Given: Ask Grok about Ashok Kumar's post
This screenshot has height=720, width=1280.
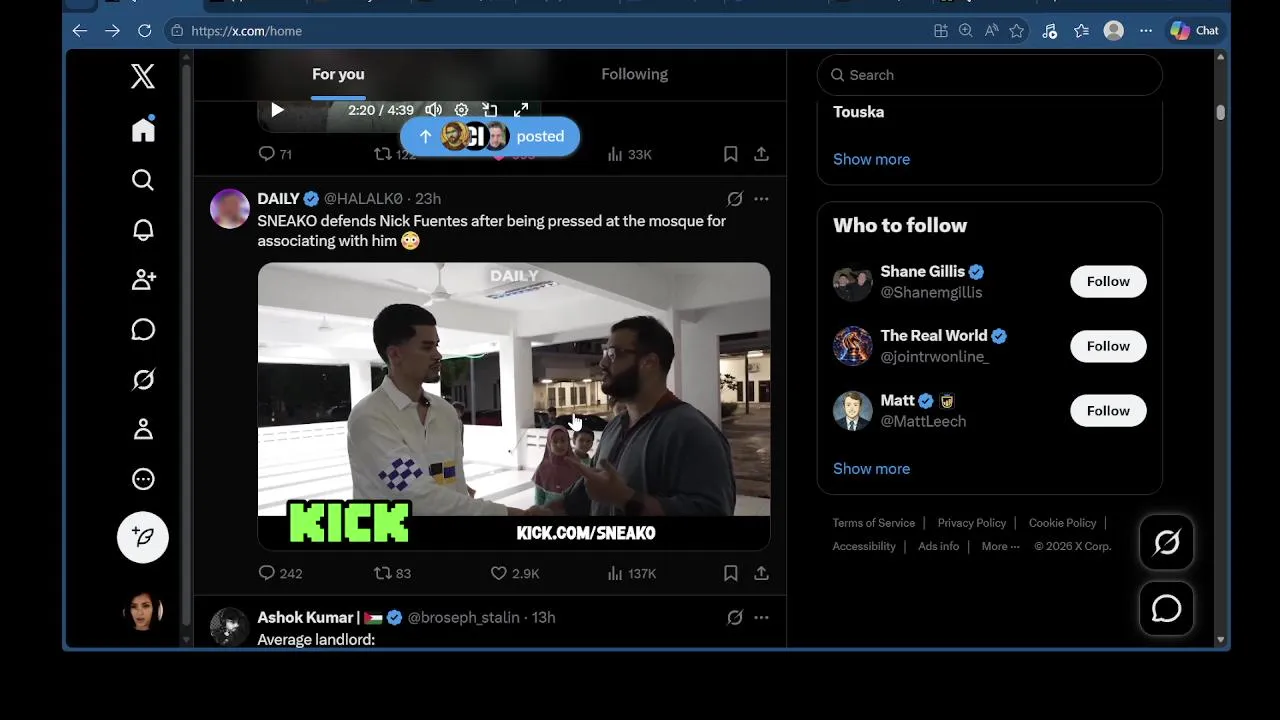Looking at the screenshot, I should coord(735,618).
